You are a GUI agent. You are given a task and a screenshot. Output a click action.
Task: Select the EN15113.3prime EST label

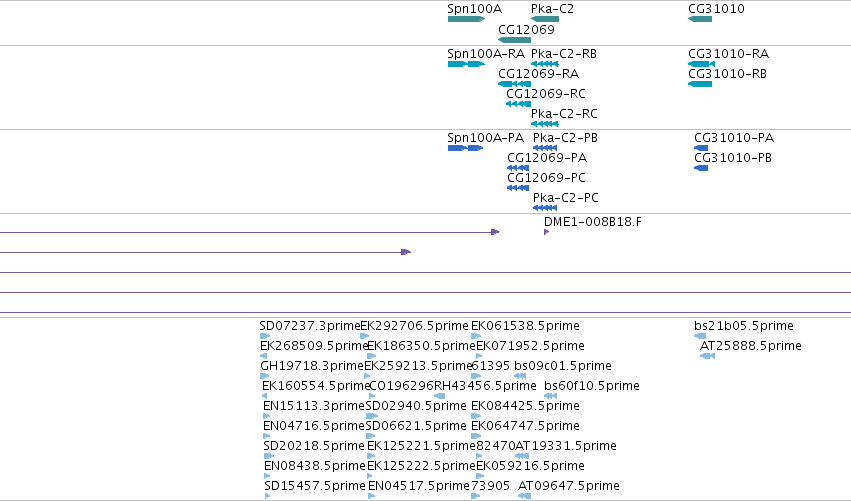[x=314, y=406]
